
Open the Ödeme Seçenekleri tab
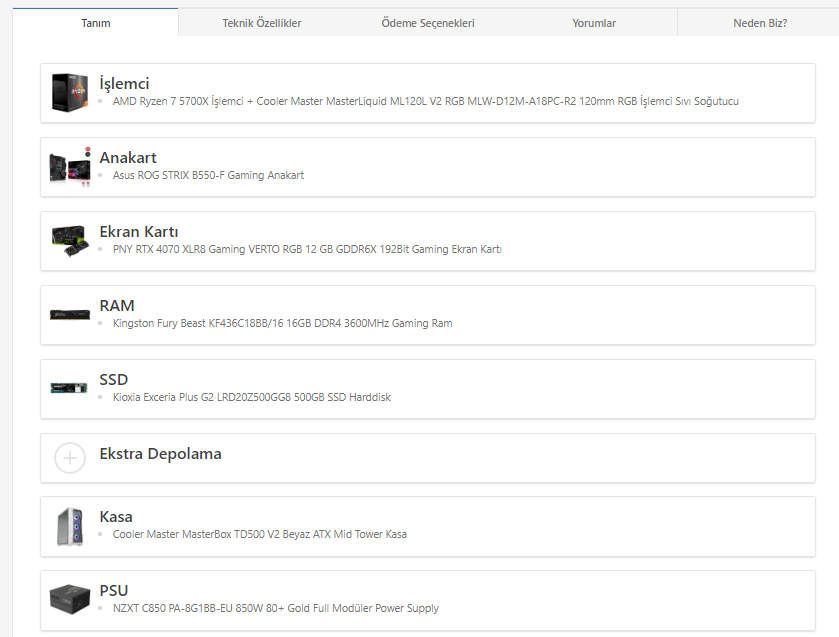428,23
